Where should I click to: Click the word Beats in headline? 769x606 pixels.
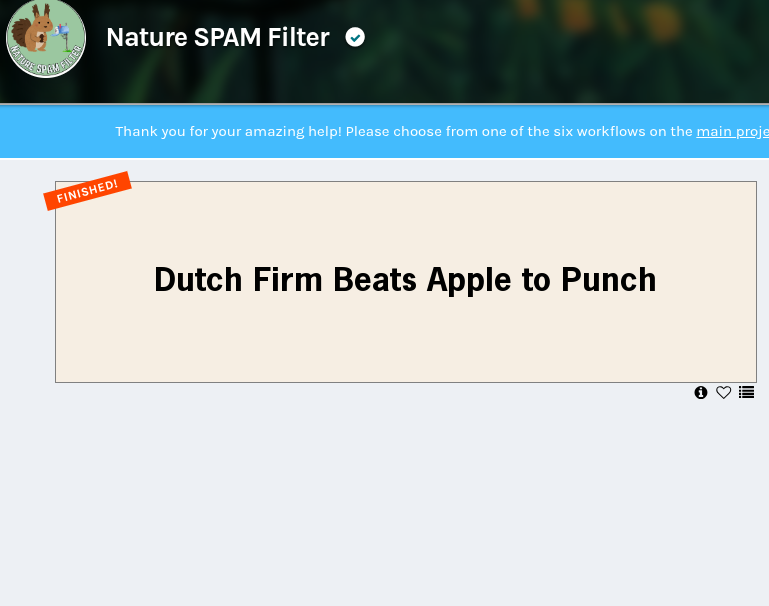point(375,280)
